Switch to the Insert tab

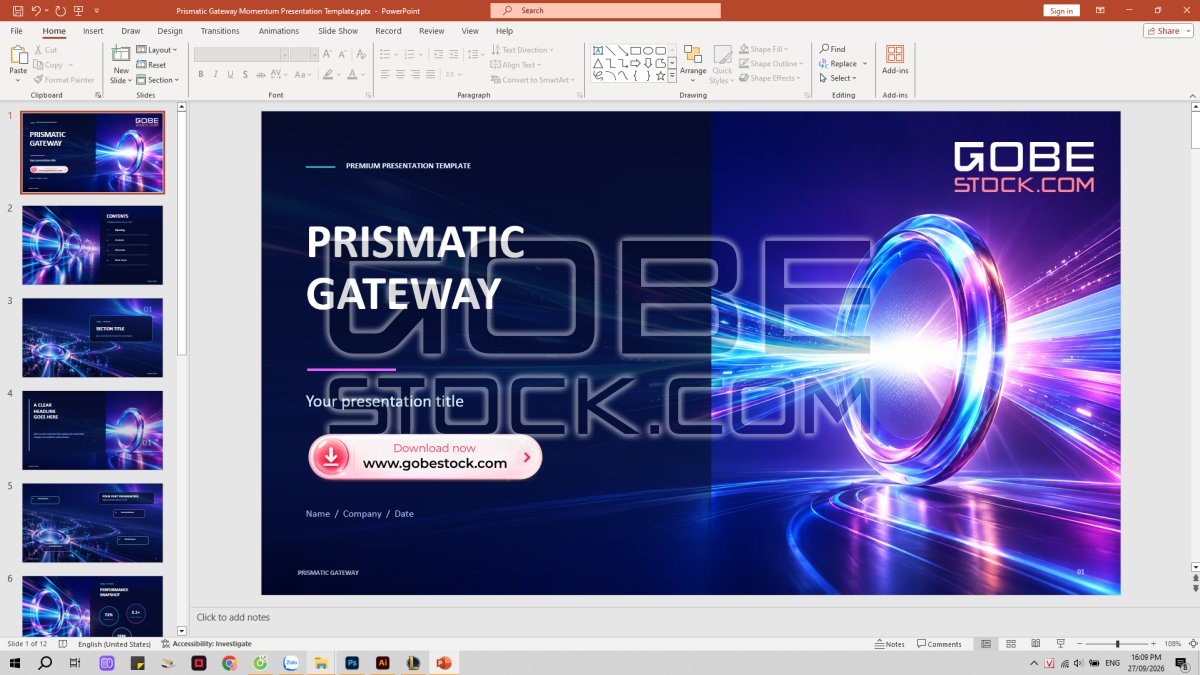point(93,31)
